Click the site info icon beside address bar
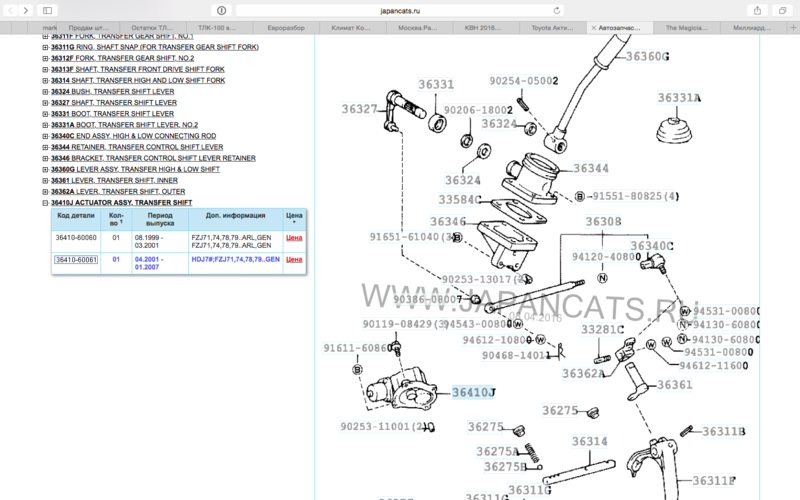The width and height of the screenshot is (800, 500). [x=221, y=10]
